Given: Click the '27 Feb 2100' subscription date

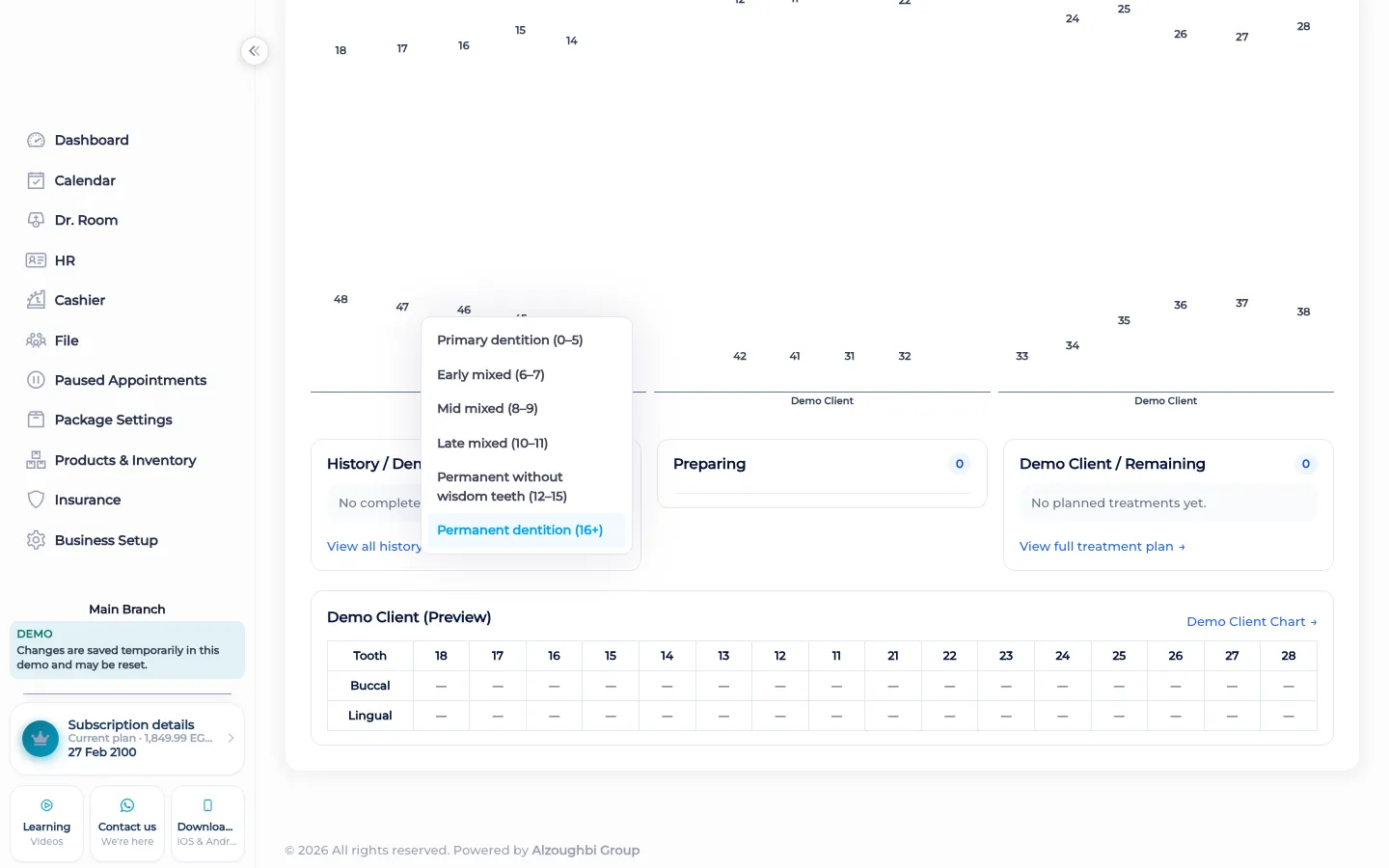Looking at the screenshot, I should coord(102,752).
